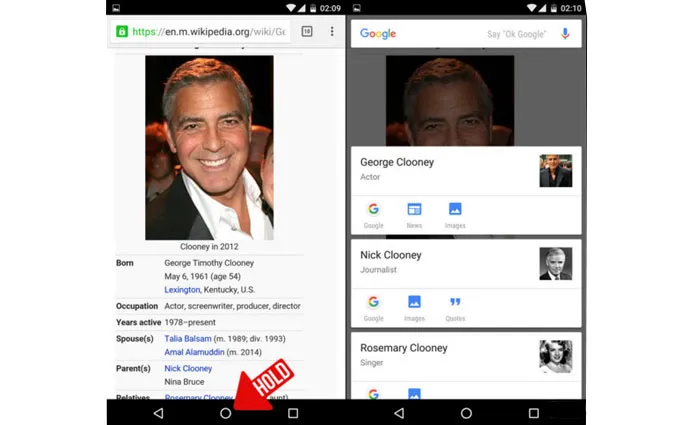Screen dimensions: 700x425
Task: Open Images results for George Clooney
Action: (x=455, y=212)
